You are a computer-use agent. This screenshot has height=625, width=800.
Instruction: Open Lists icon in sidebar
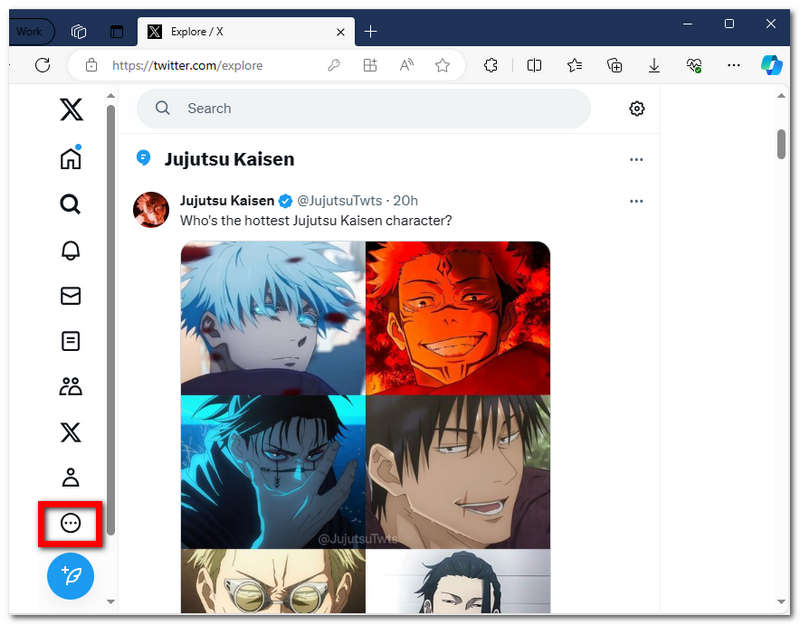coord(70,341)
